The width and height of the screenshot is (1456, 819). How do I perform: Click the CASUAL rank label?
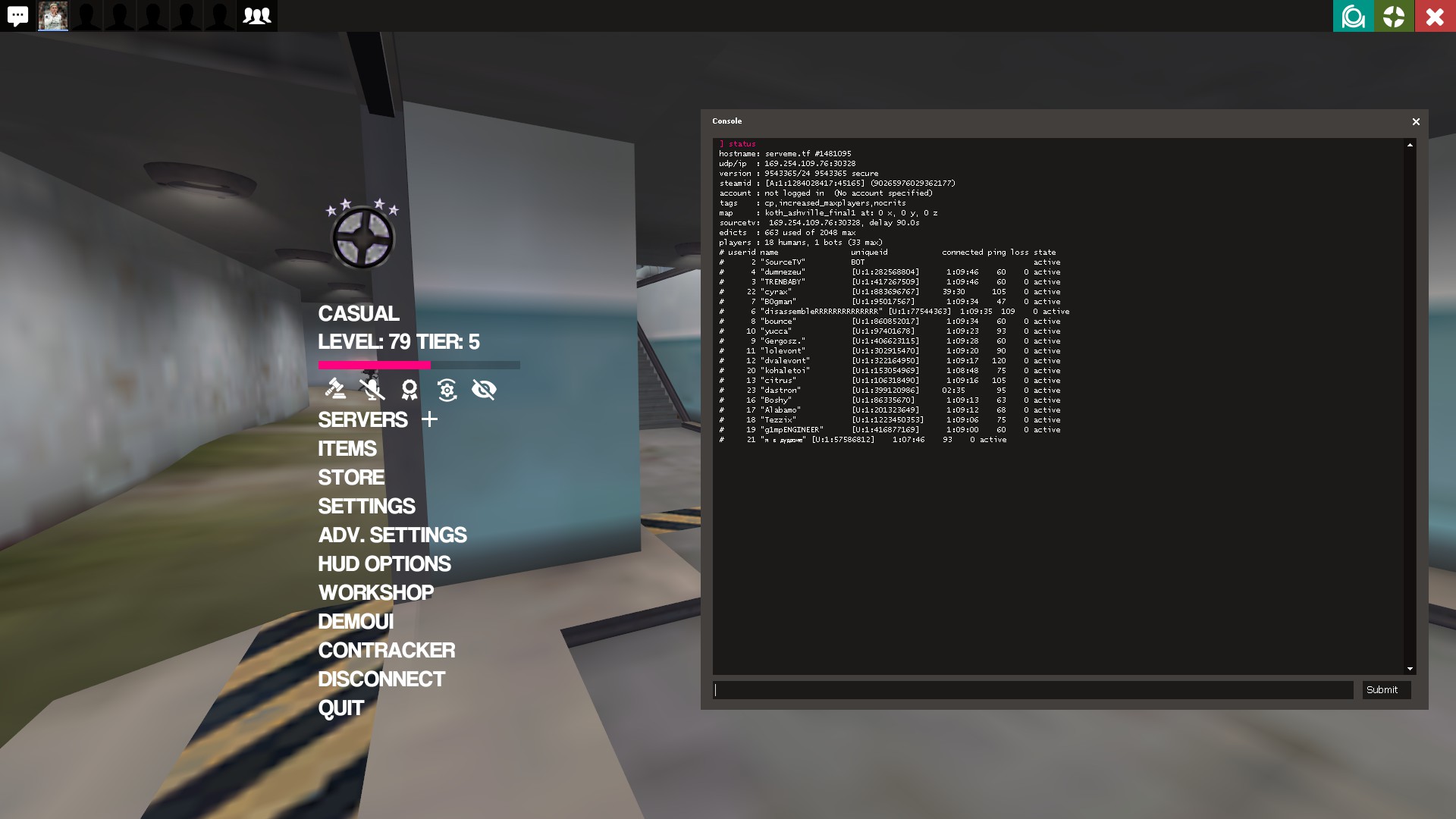[x=358, y=313]
